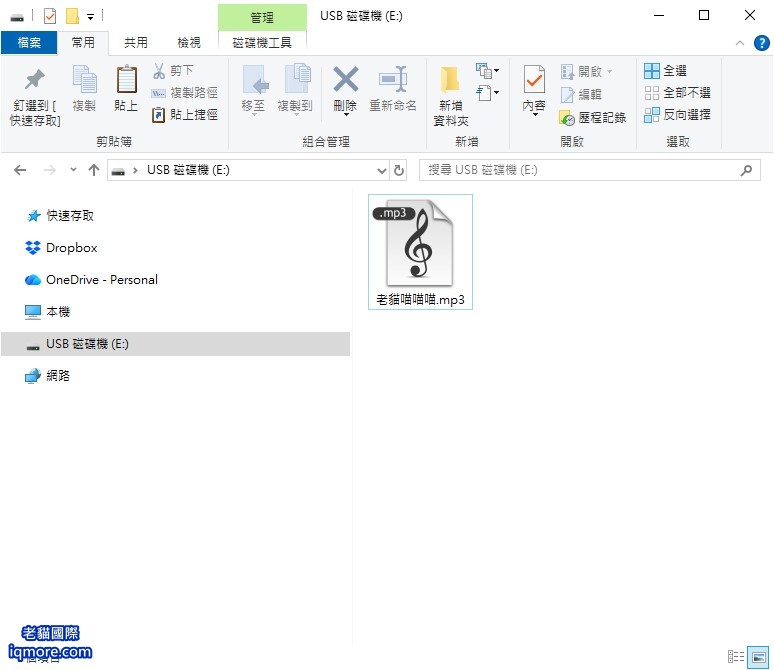Paste a shortcut with 貼上捷徑

coord(185,115)
